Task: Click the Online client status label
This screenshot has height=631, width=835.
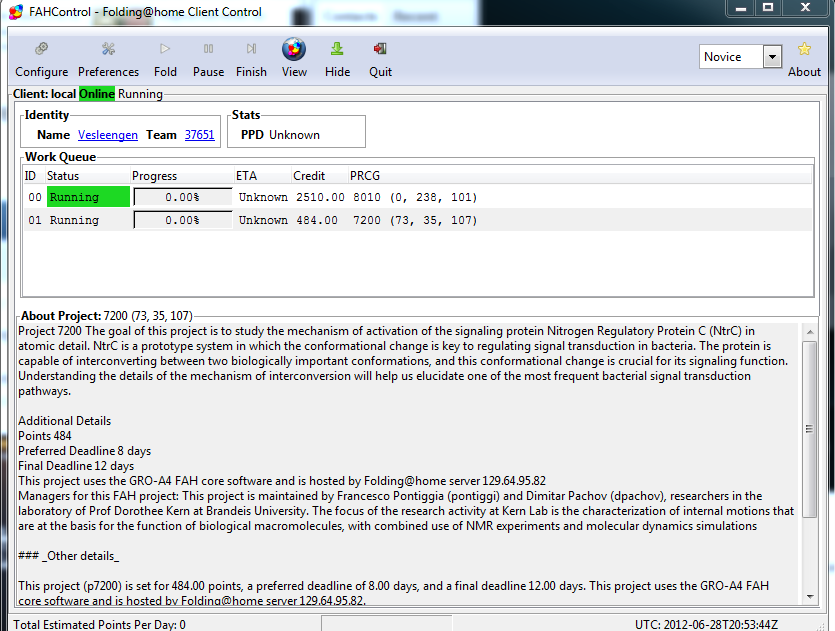Action: 97,94
